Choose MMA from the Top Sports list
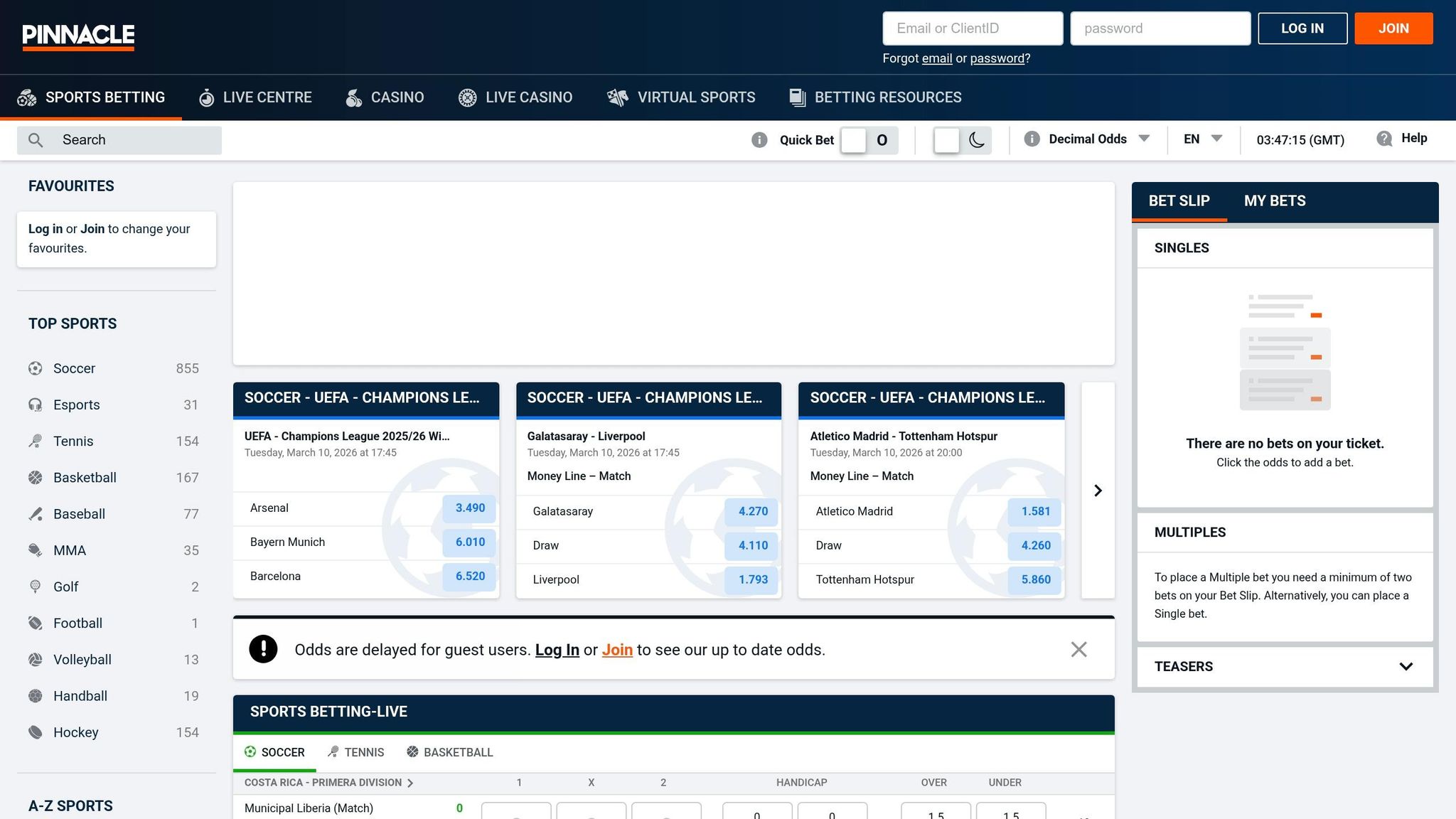Screen dimensions: 1456x819 coord(69,550)
